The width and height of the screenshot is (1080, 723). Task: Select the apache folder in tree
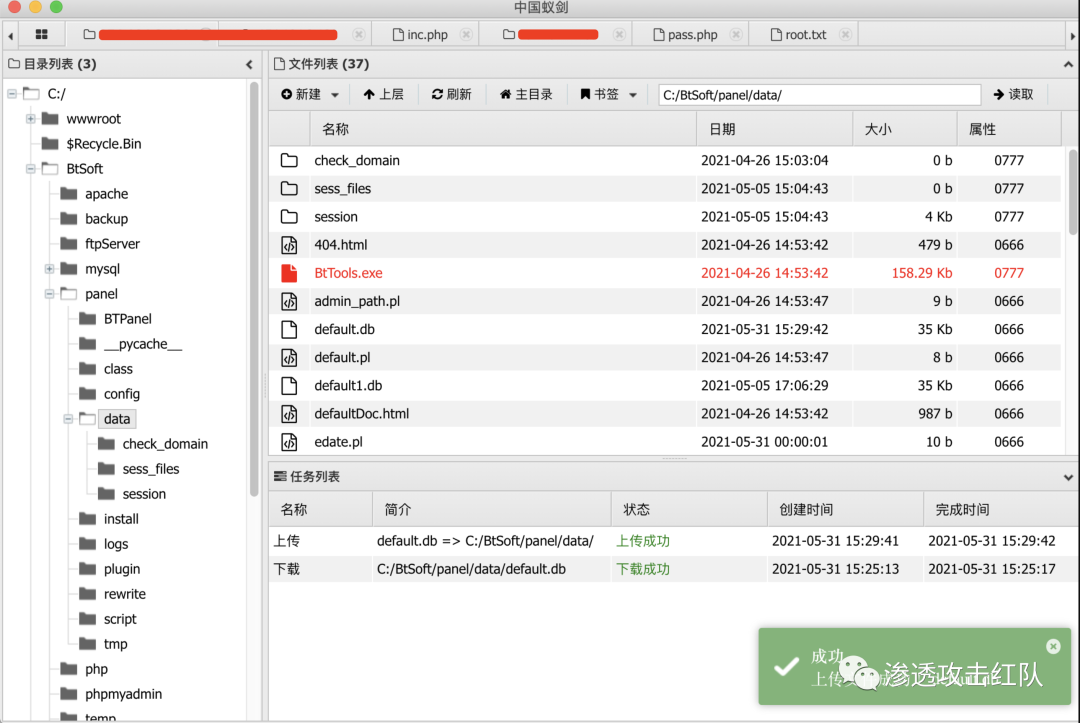click(106, 193)
